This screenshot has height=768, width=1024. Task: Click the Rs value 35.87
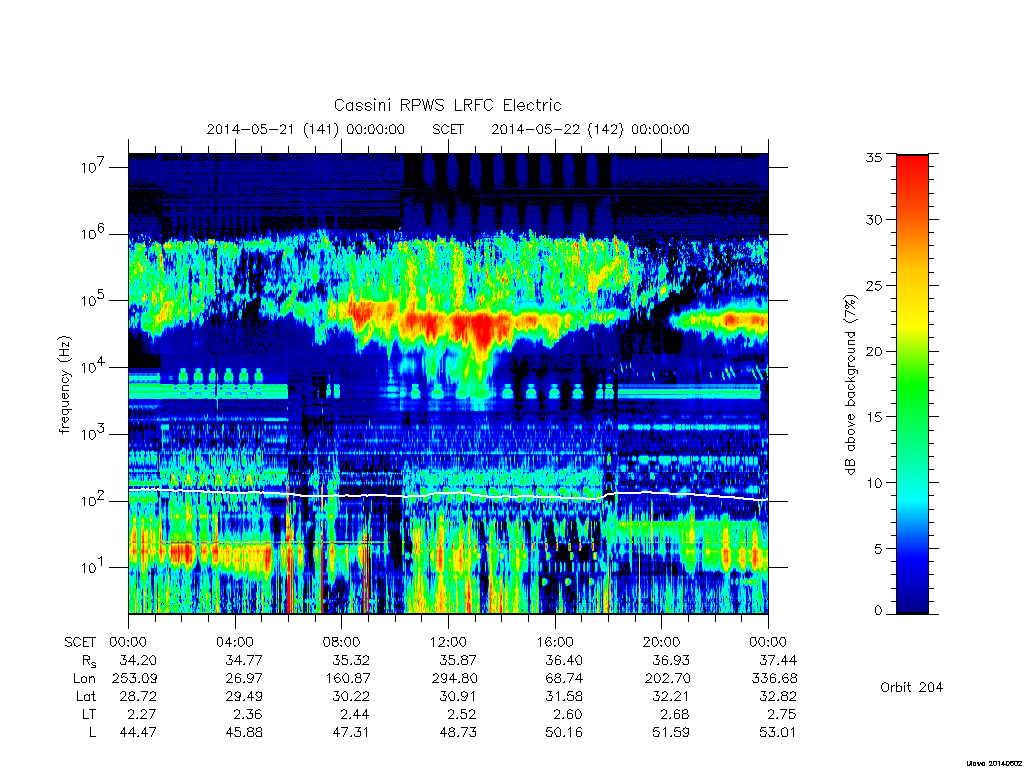coord(458,661)
